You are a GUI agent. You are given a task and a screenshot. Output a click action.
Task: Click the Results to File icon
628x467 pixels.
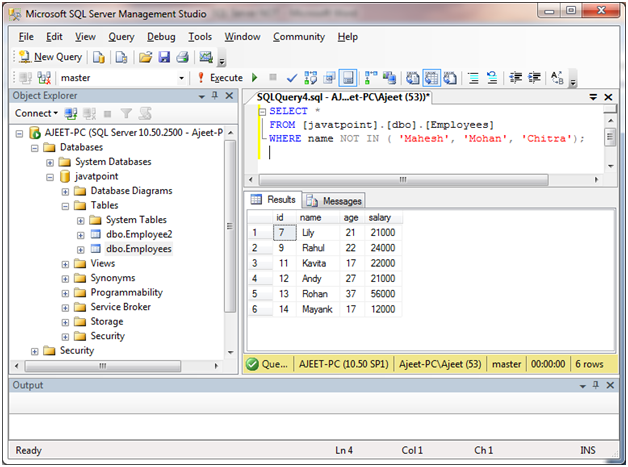click(450, 78)
